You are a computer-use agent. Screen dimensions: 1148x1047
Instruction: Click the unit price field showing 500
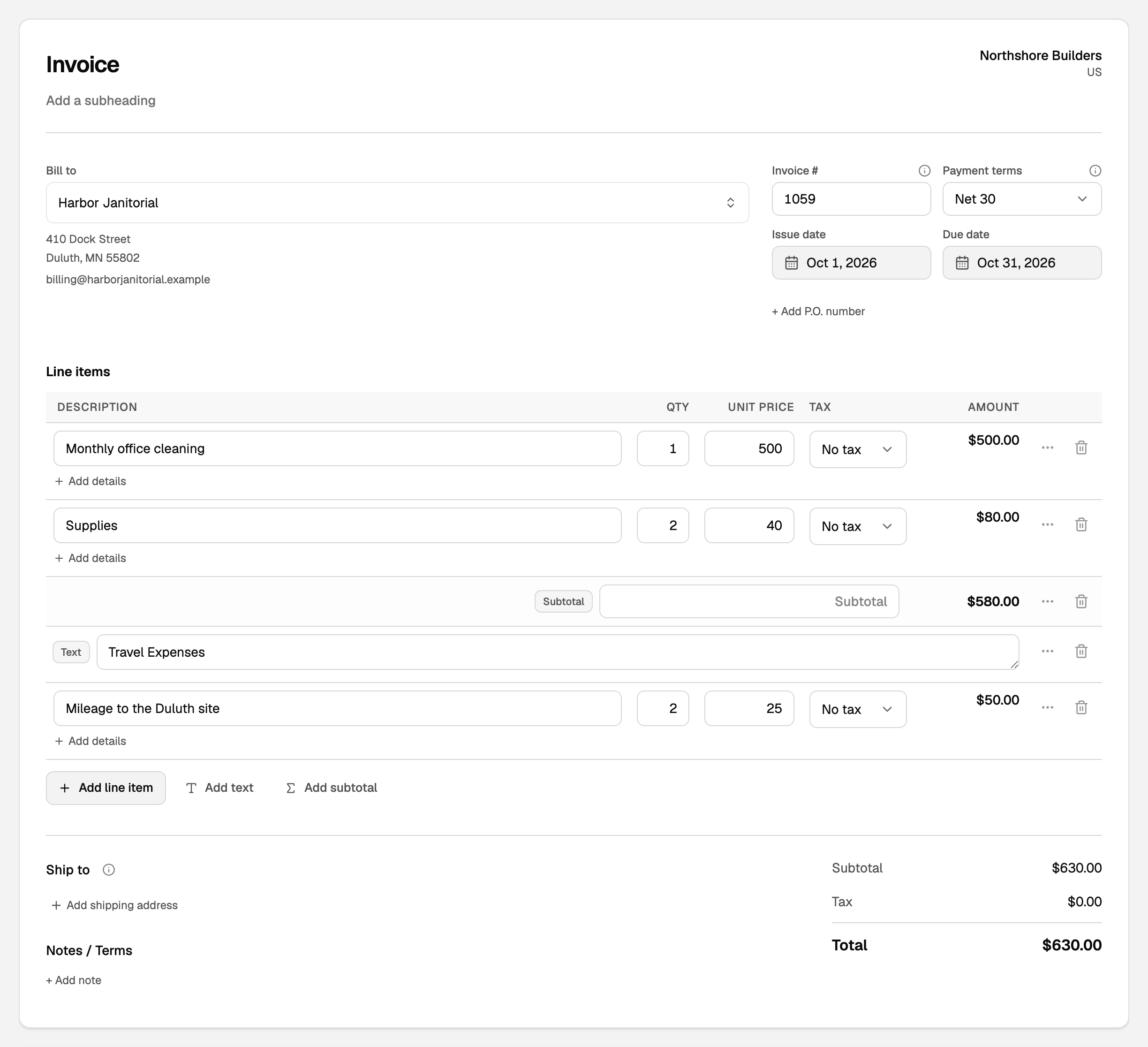tap(749, 448)
